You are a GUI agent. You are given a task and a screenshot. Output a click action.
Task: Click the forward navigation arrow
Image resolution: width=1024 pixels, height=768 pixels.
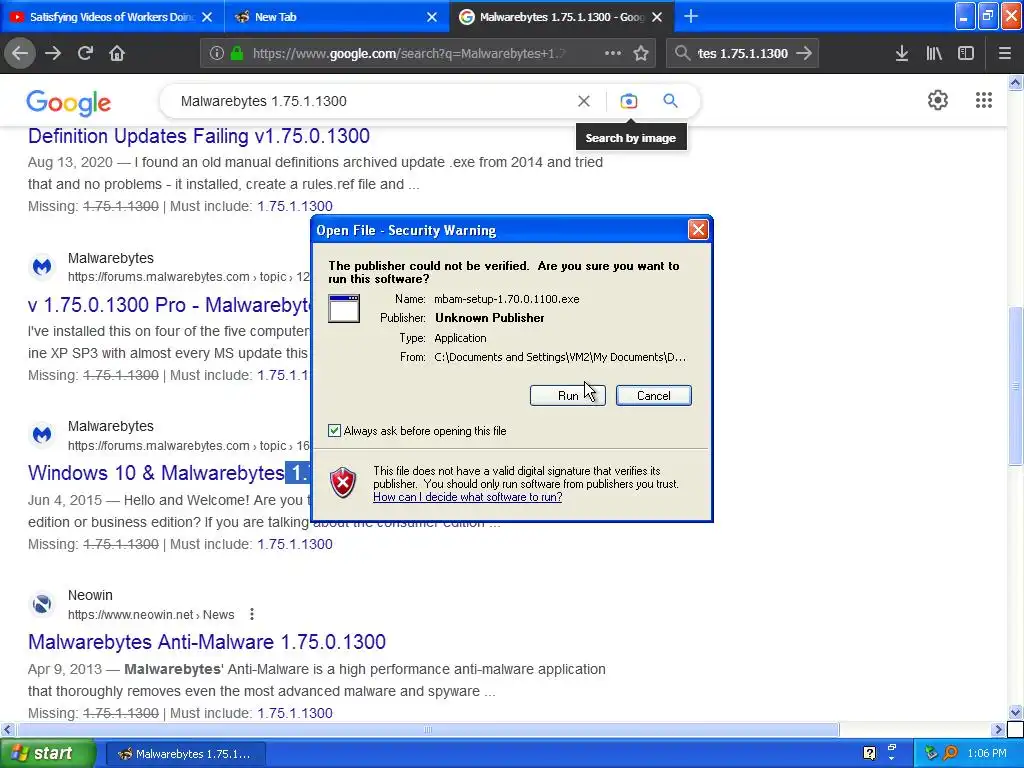coord(53,54)
